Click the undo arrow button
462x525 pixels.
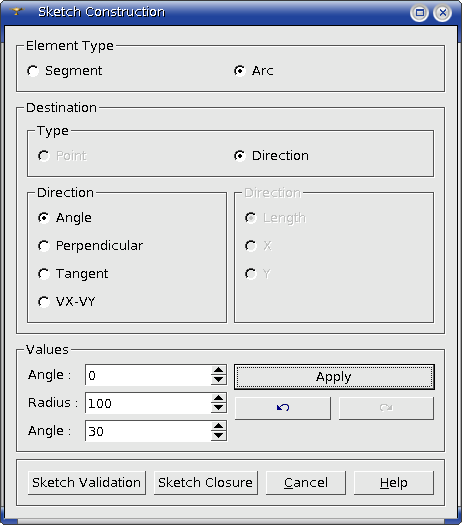pyautogui.click(x=283, y=408)
